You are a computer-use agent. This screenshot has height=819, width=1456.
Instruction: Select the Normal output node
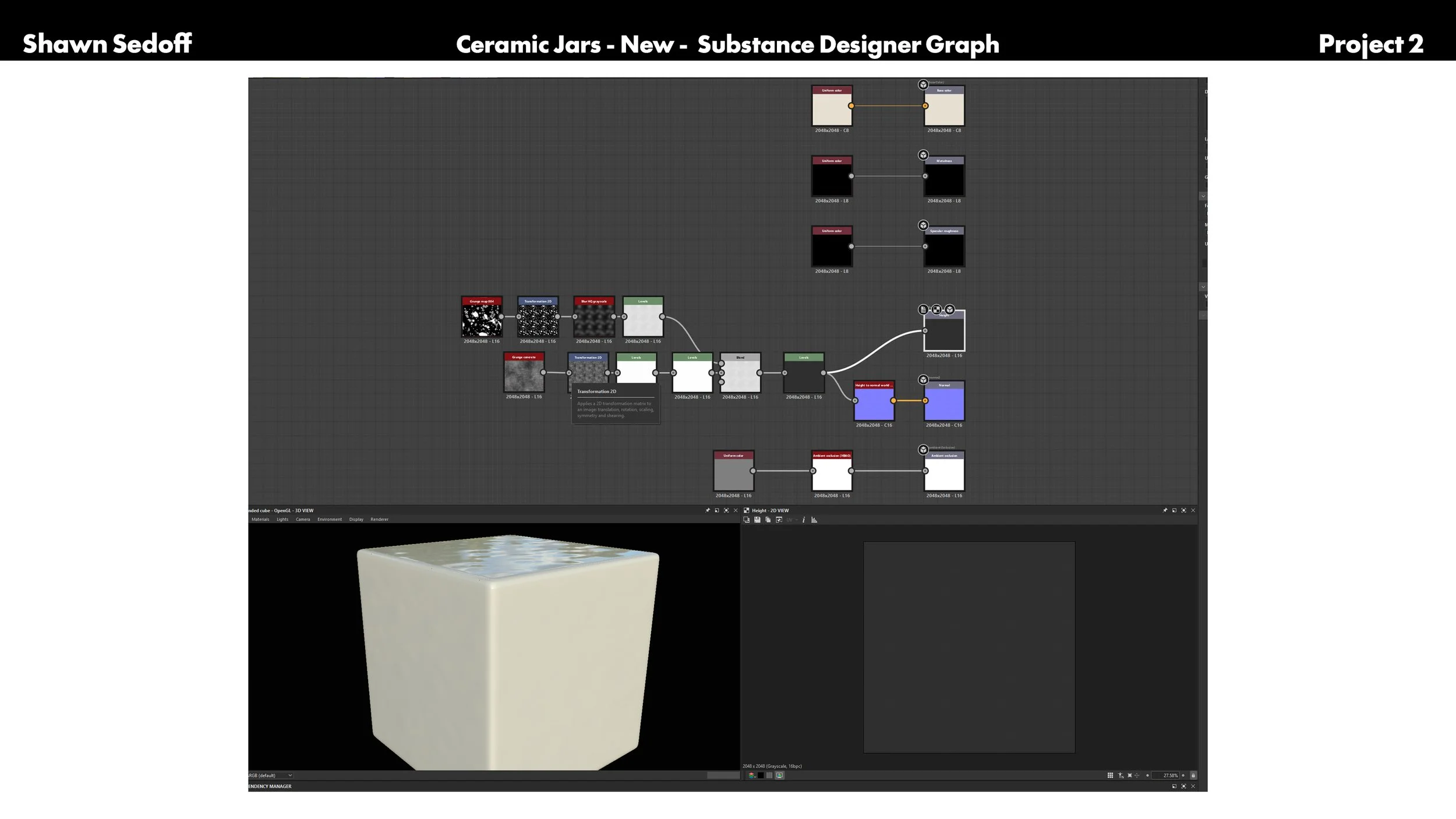coord(944,401)
